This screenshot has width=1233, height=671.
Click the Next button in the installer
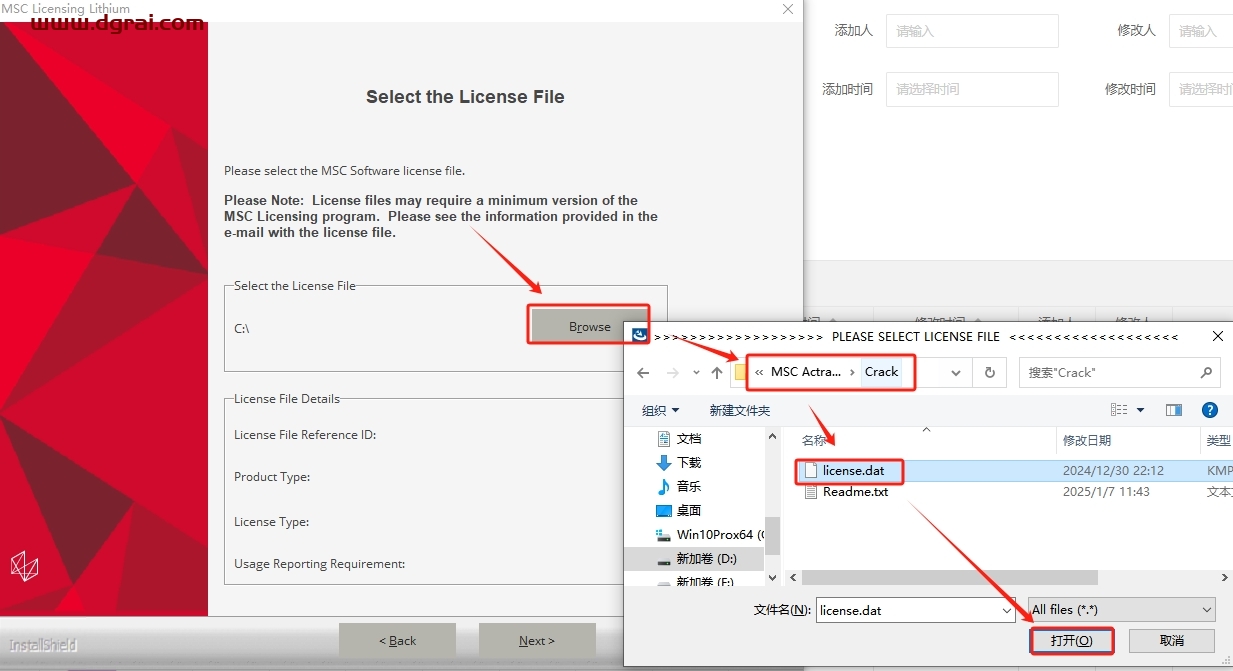click(537, 641)
